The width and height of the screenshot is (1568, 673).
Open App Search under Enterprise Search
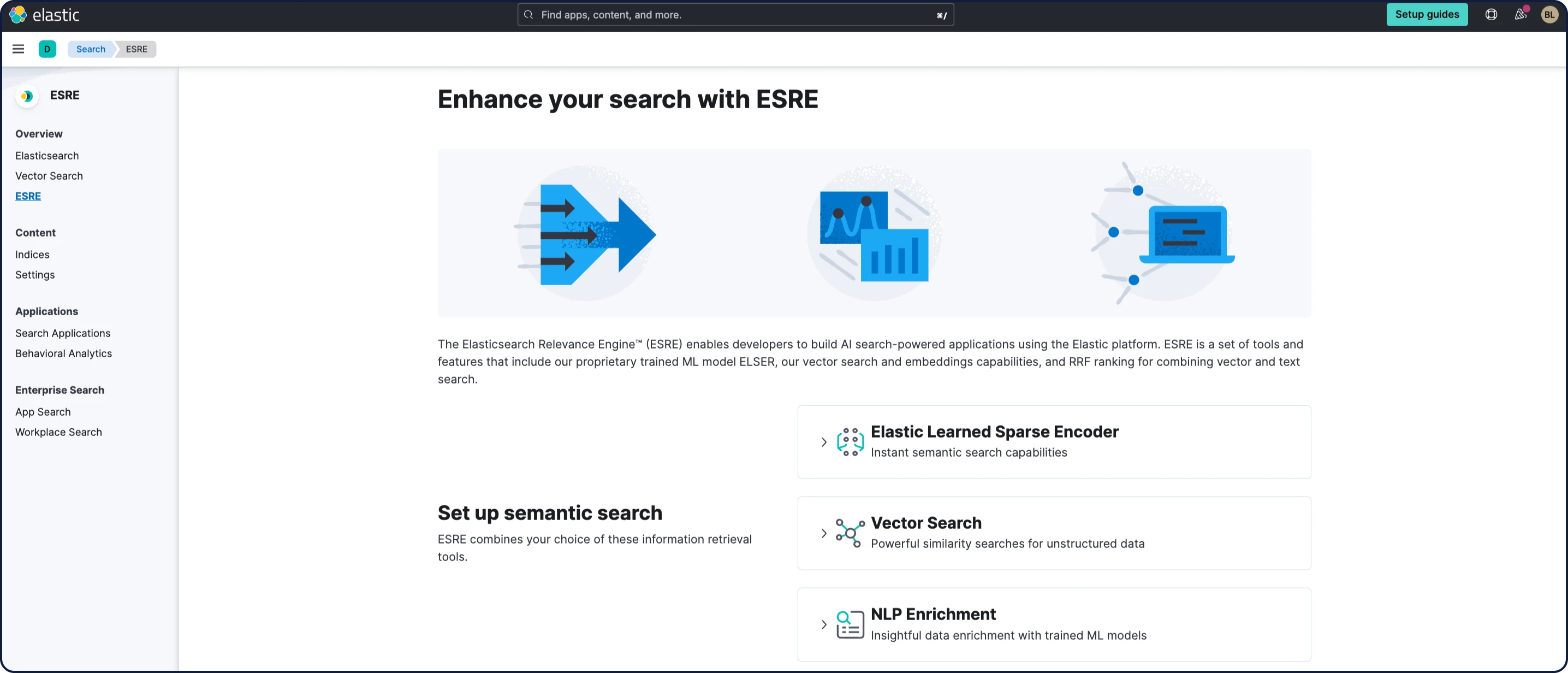click(43, 412)
